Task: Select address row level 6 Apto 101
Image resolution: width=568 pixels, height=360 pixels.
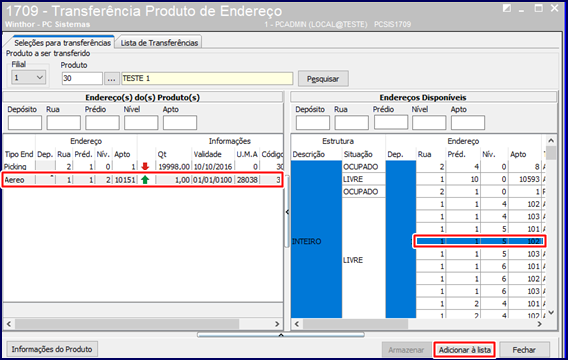Action: [480, 266]
